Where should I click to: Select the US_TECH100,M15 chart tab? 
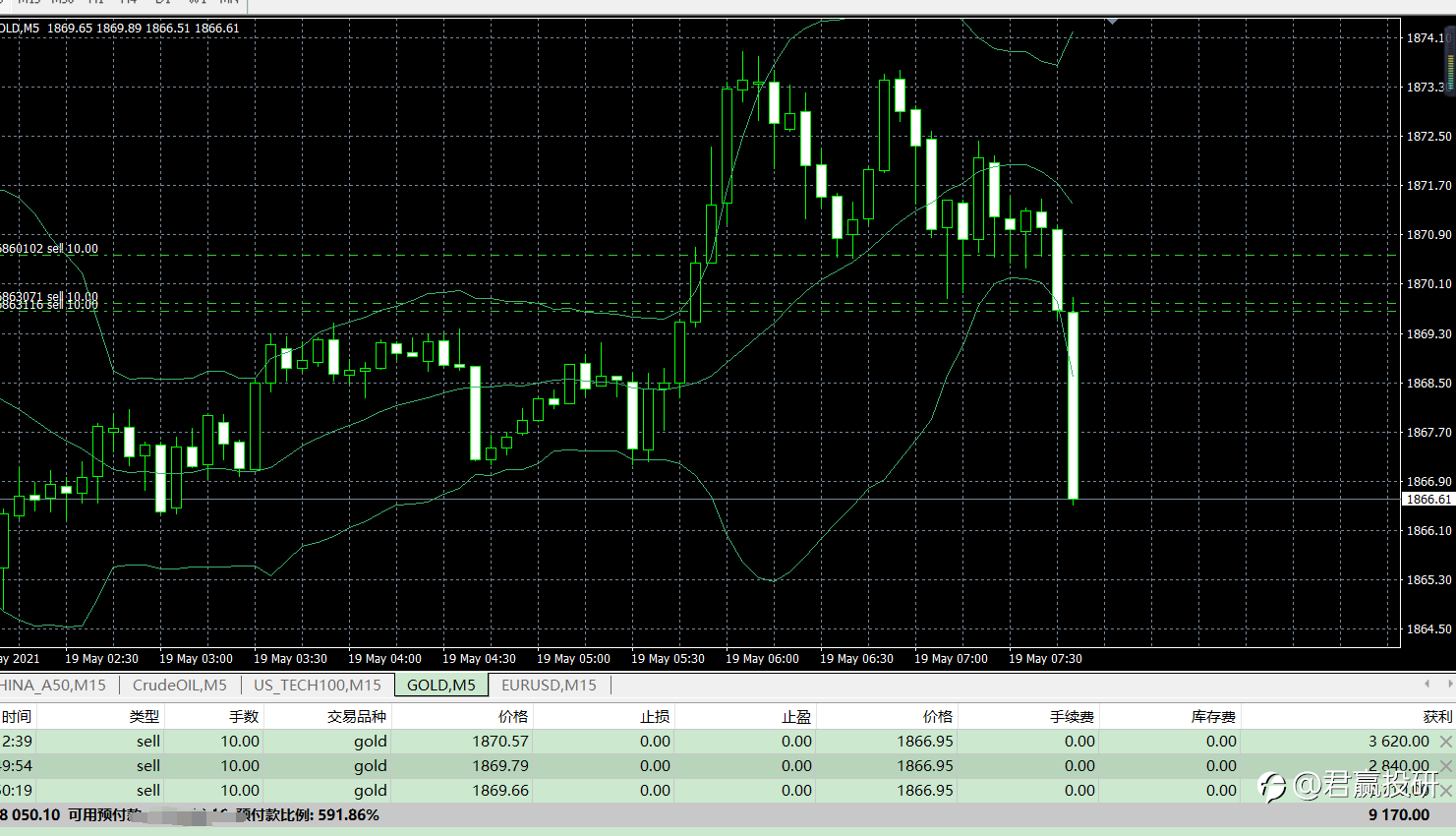(x=318, y=685)
